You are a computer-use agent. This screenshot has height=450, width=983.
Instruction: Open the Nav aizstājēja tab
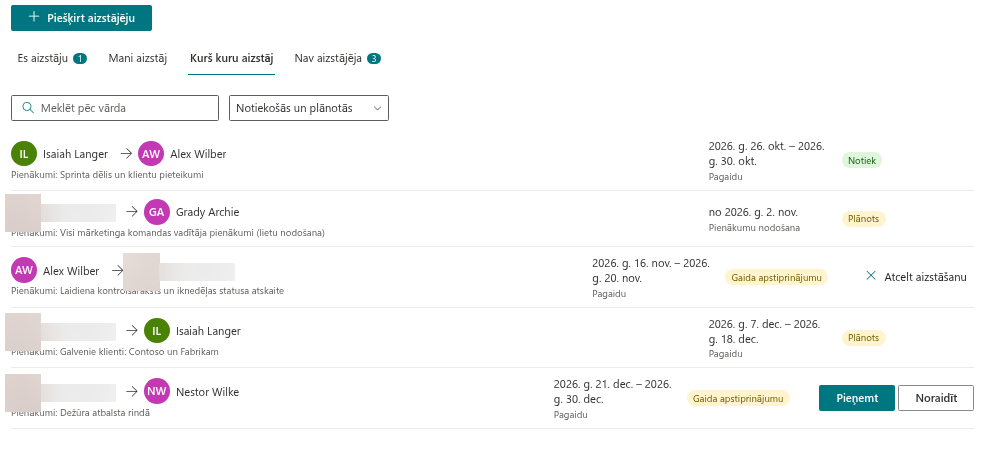pyautogui.click(x=337, y=58)
